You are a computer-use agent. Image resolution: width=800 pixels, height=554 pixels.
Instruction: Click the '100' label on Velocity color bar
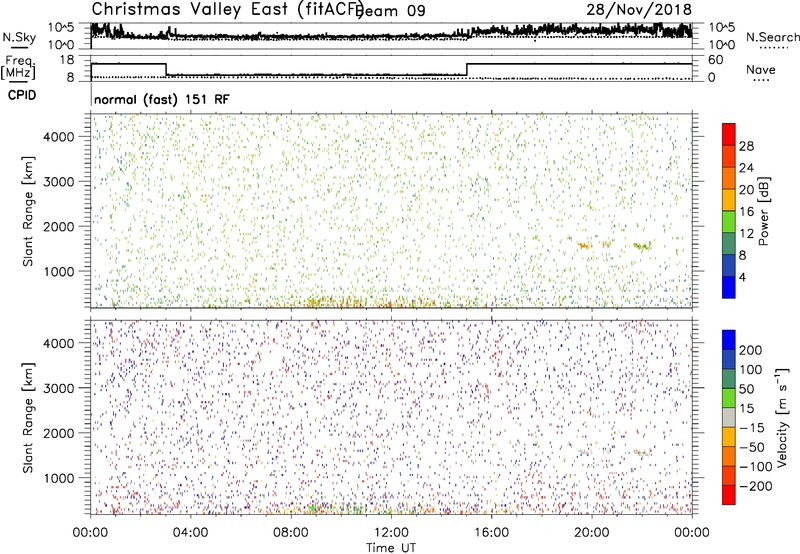coord(751,370)
